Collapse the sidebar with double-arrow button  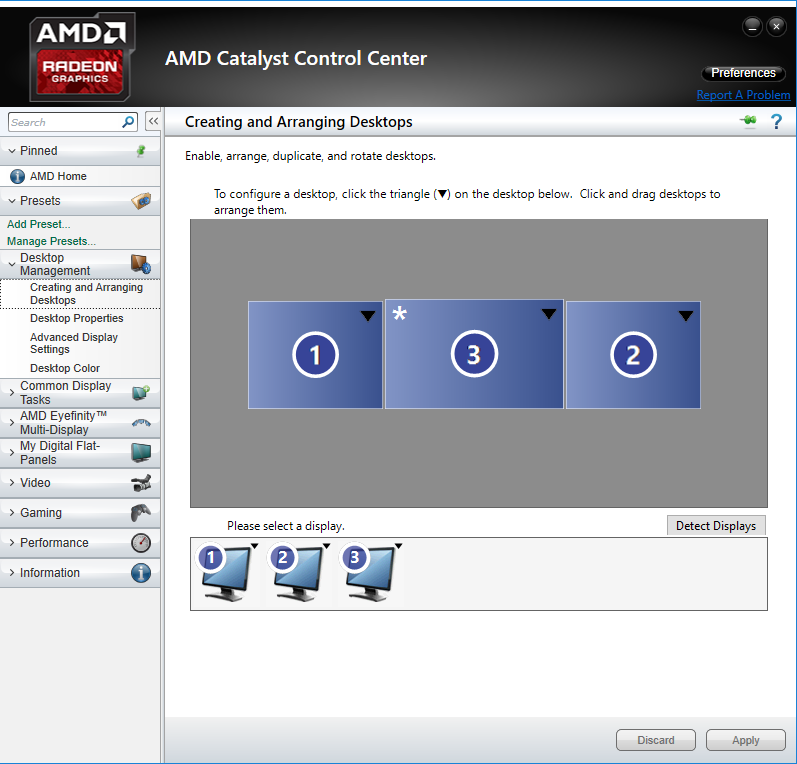coord(153,122)
